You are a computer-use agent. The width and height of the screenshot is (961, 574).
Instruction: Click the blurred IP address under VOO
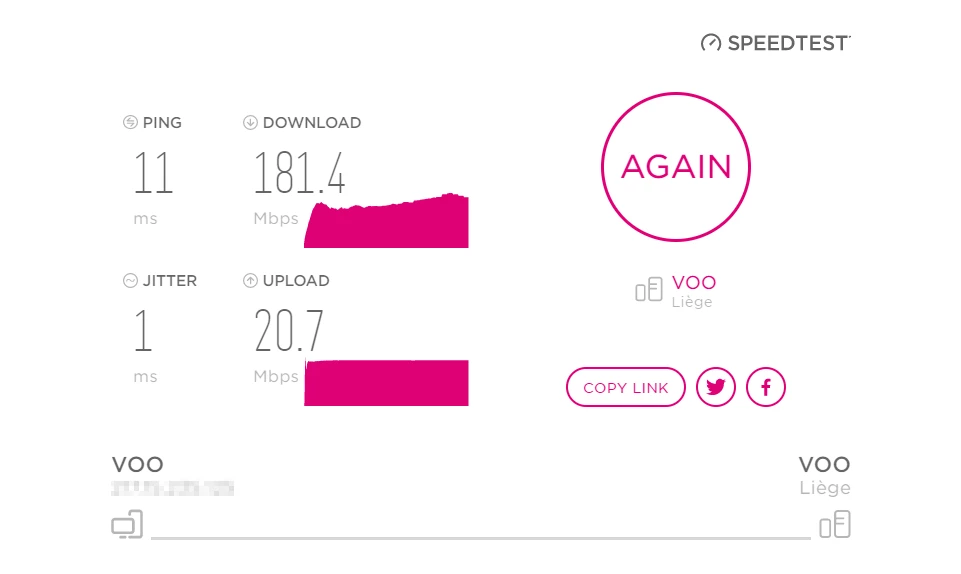(172, 488)
